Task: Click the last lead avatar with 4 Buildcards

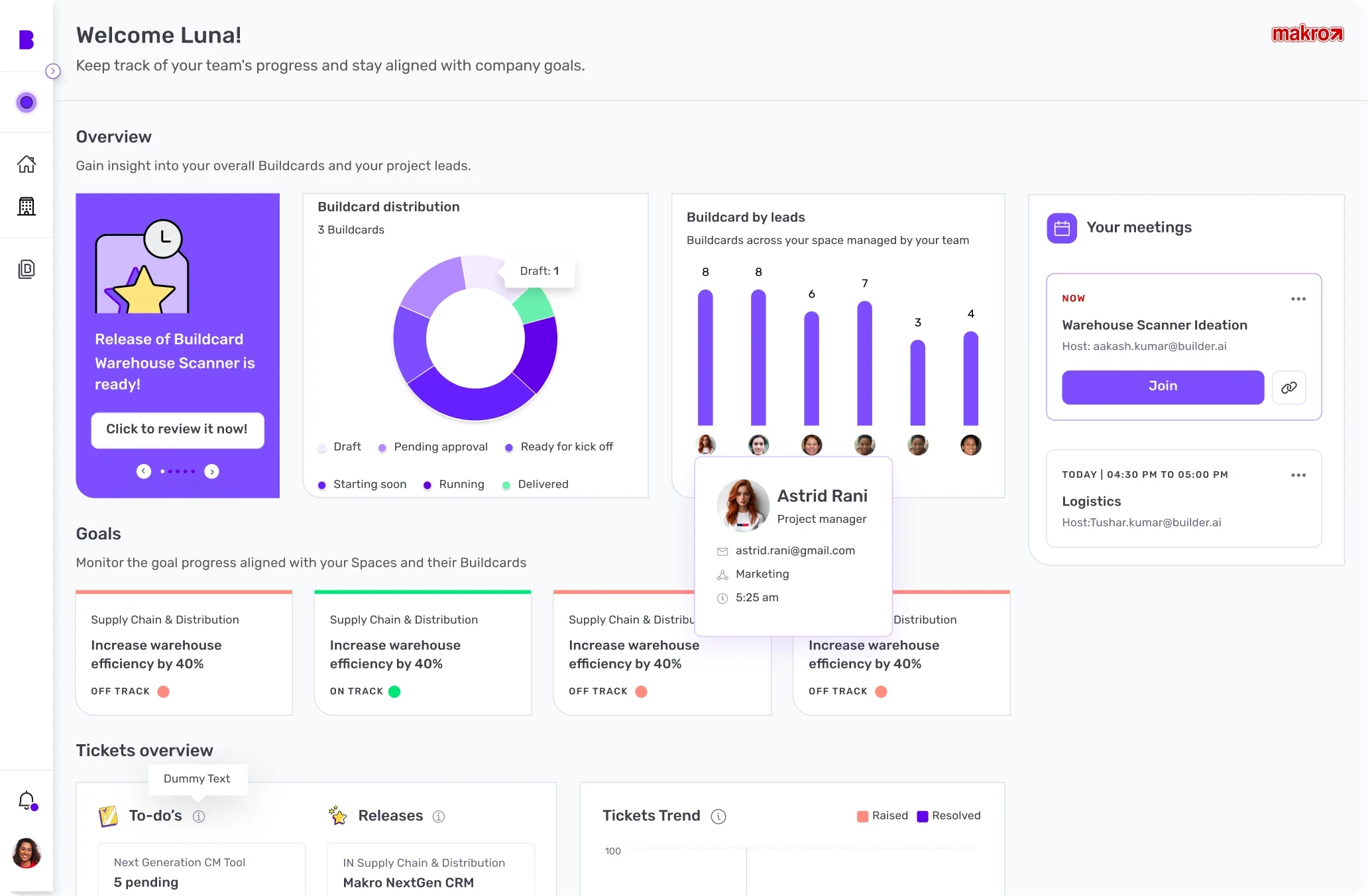Action: [971, 445]
